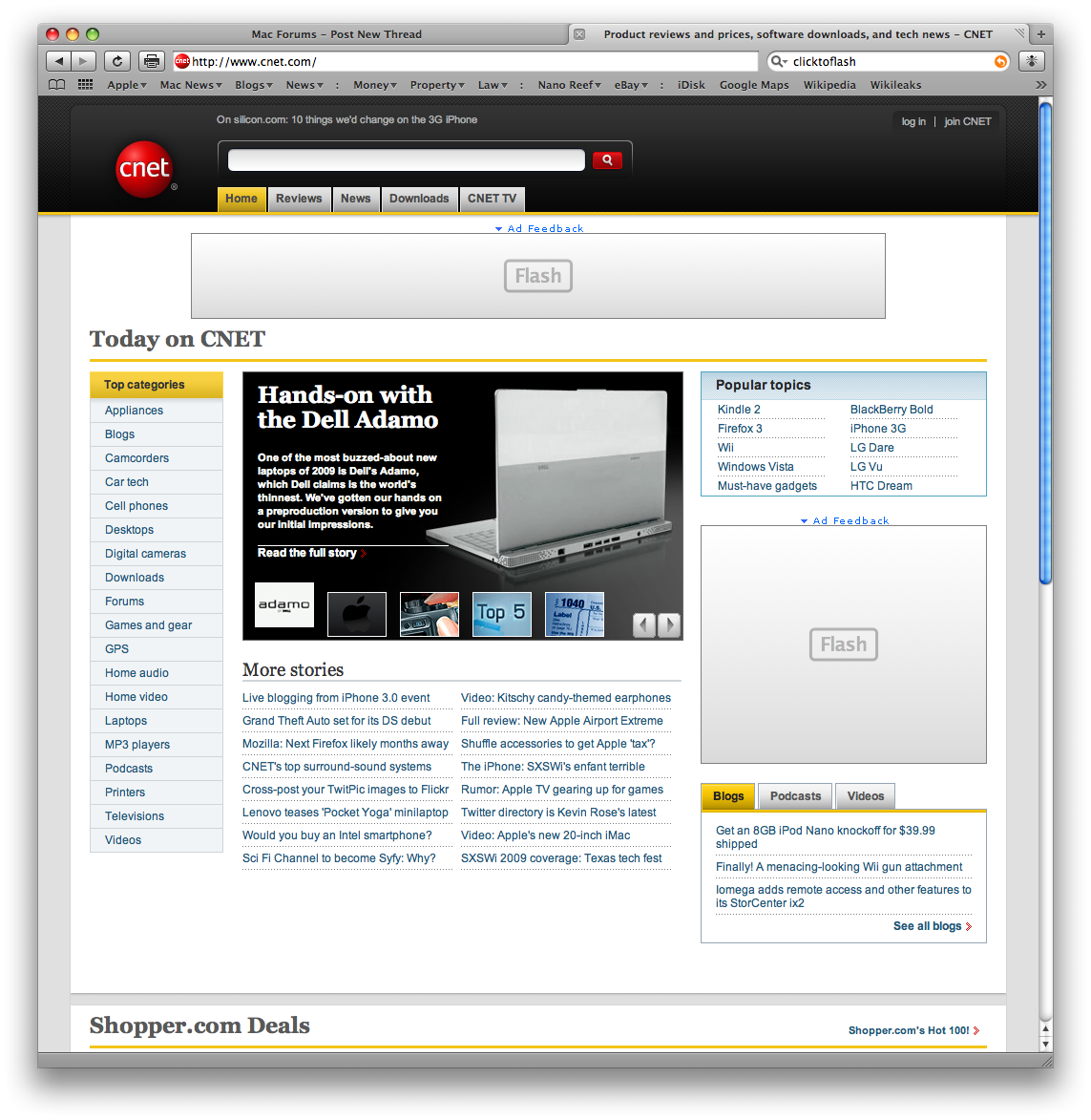
Task: Open the Wikipedia bookmark
Action: pos(829,85)
